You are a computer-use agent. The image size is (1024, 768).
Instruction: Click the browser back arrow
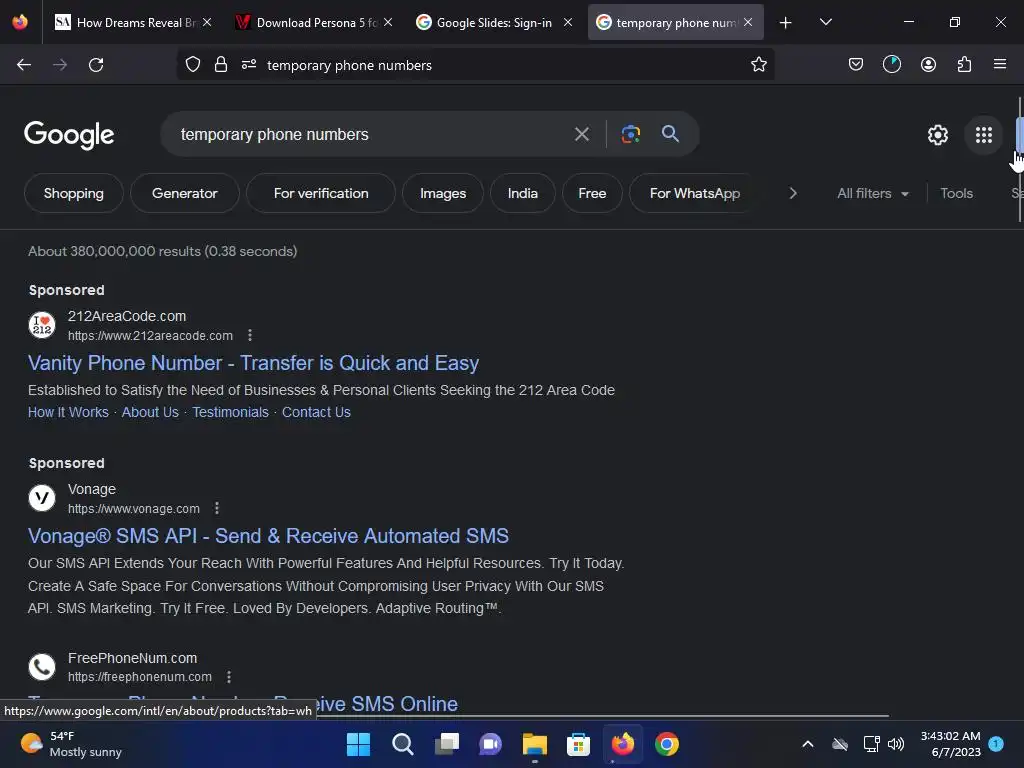pyautogui.click(x=24, y=65)
